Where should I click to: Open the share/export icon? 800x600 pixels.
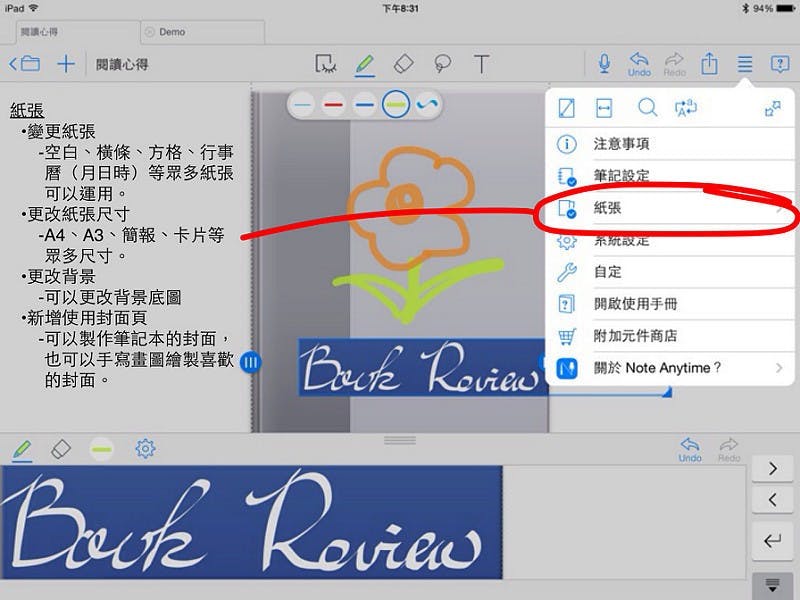coord(709,64)
